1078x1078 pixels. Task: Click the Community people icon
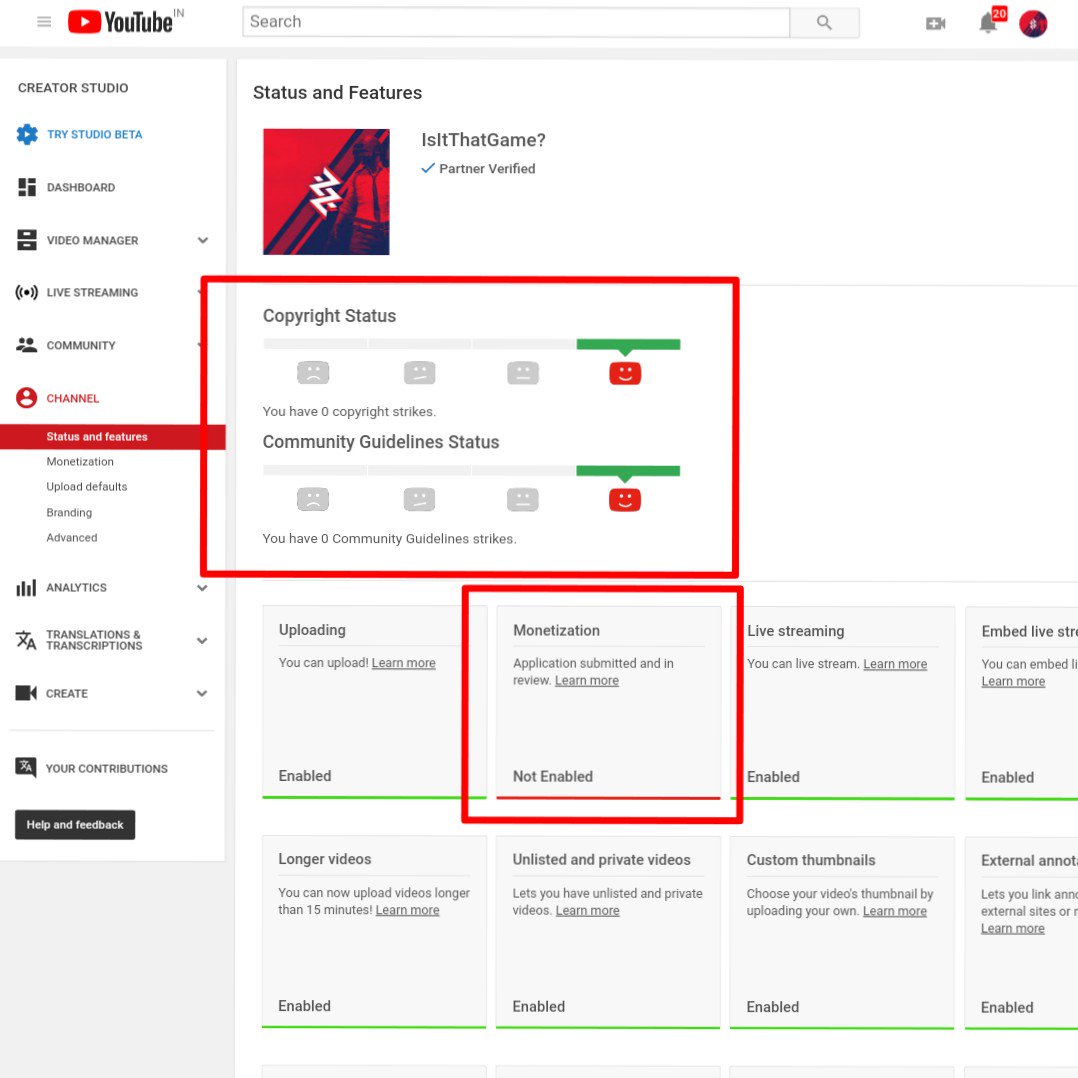click(x=27, y=345)
